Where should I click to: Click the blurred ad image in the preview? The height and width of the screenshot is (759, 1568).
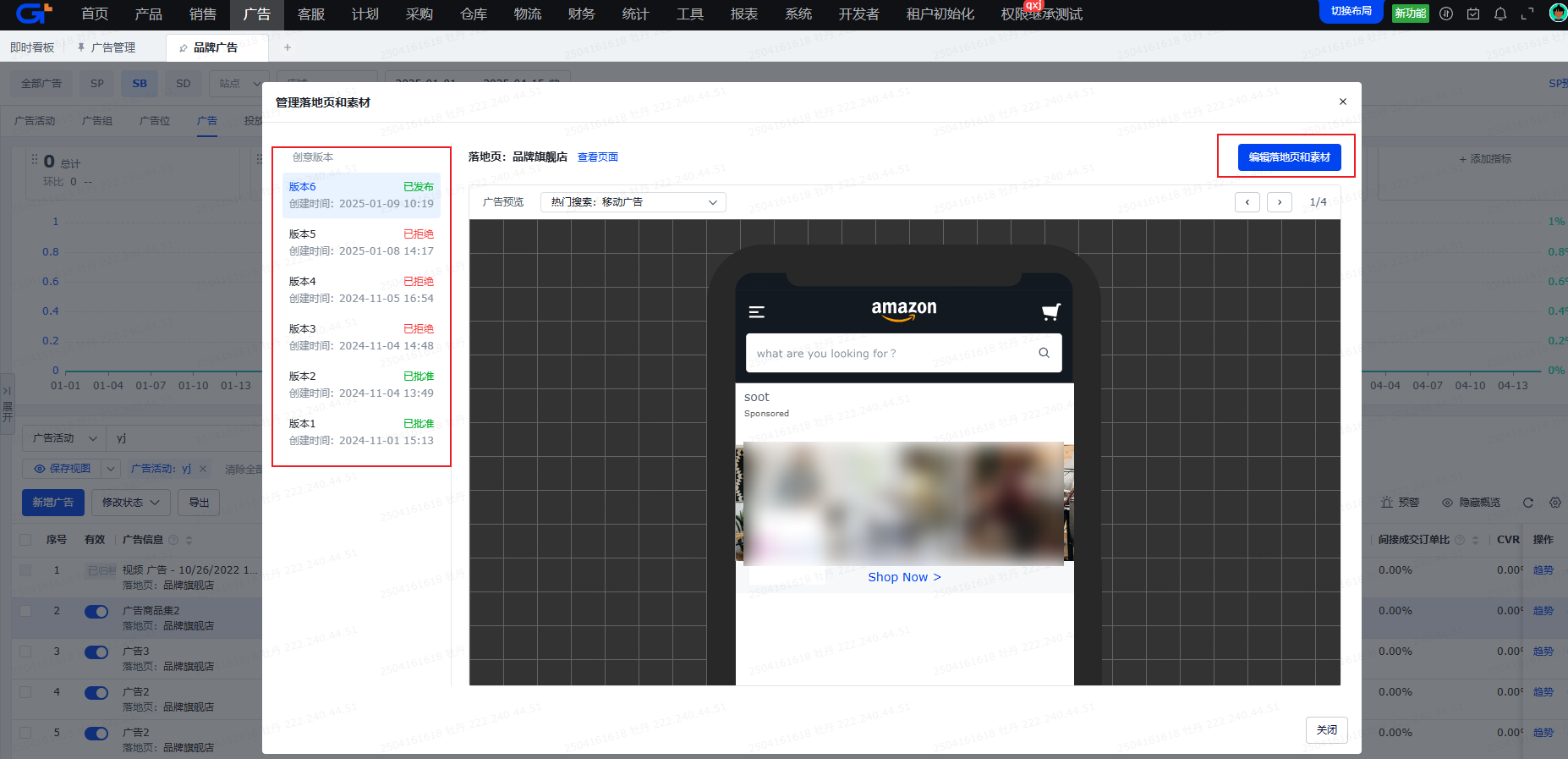click(x=904, y=503)
